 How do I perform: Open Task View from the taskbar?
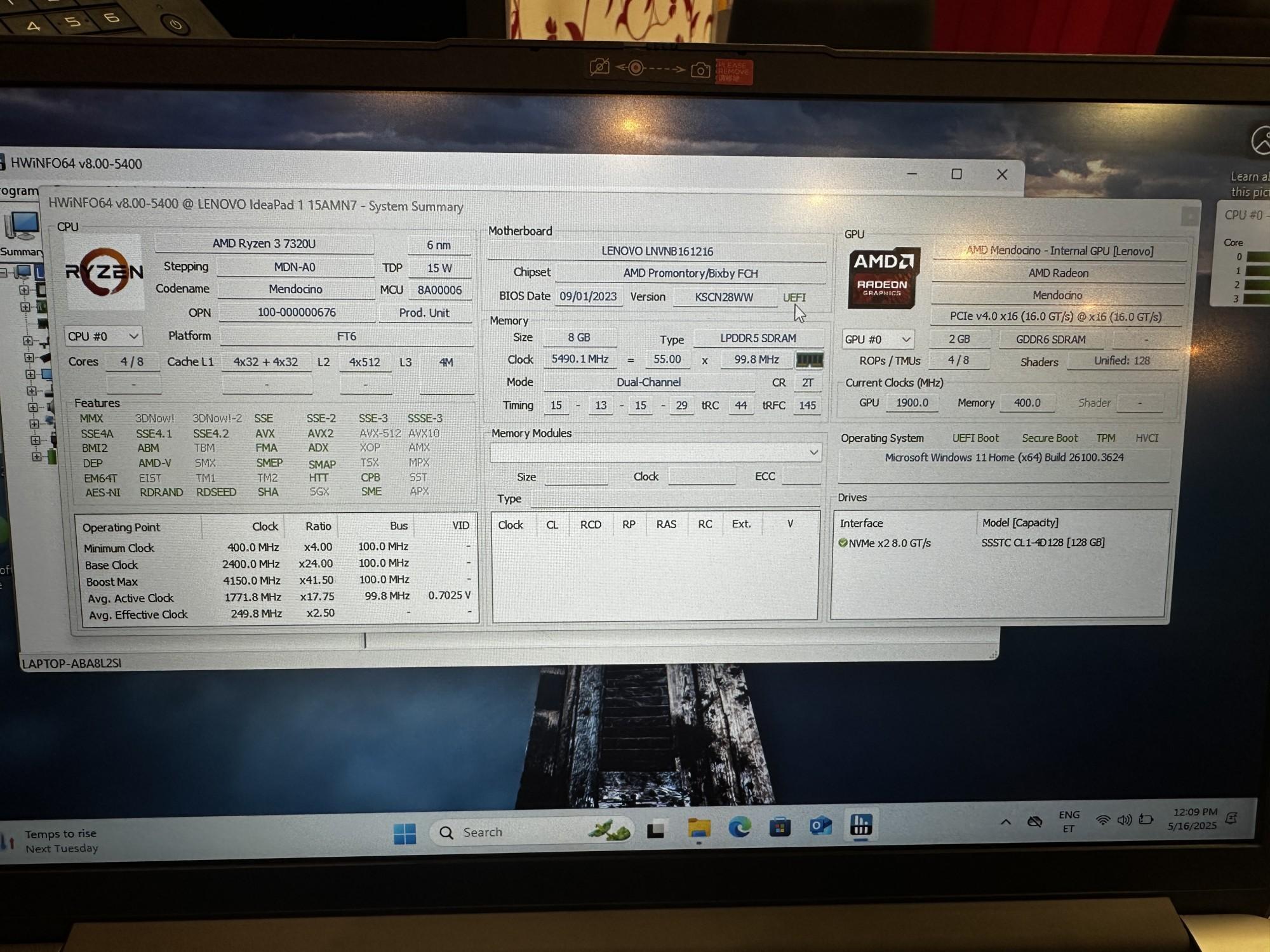(x=656, y=830)
